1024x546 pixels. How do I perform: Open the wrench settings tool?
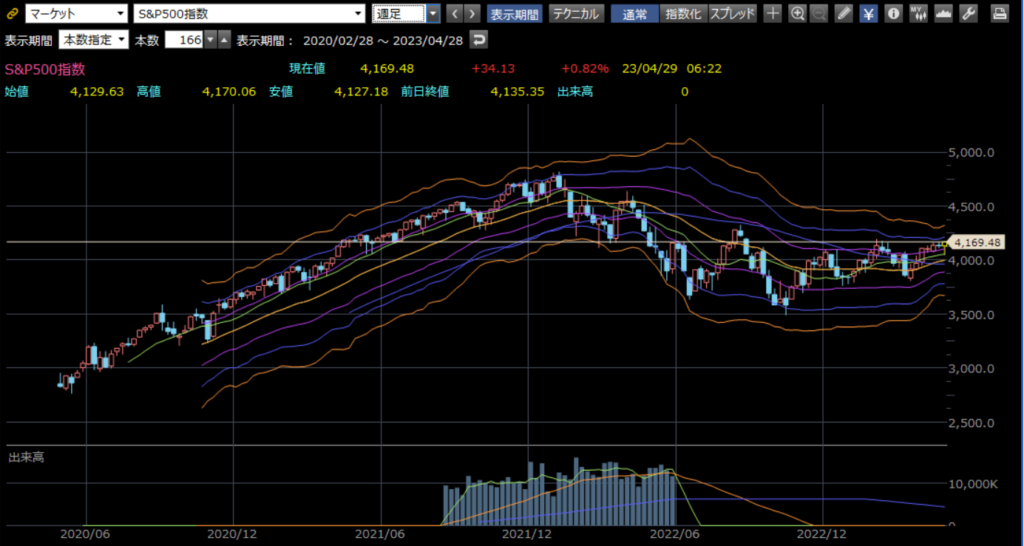click(968, 14)
